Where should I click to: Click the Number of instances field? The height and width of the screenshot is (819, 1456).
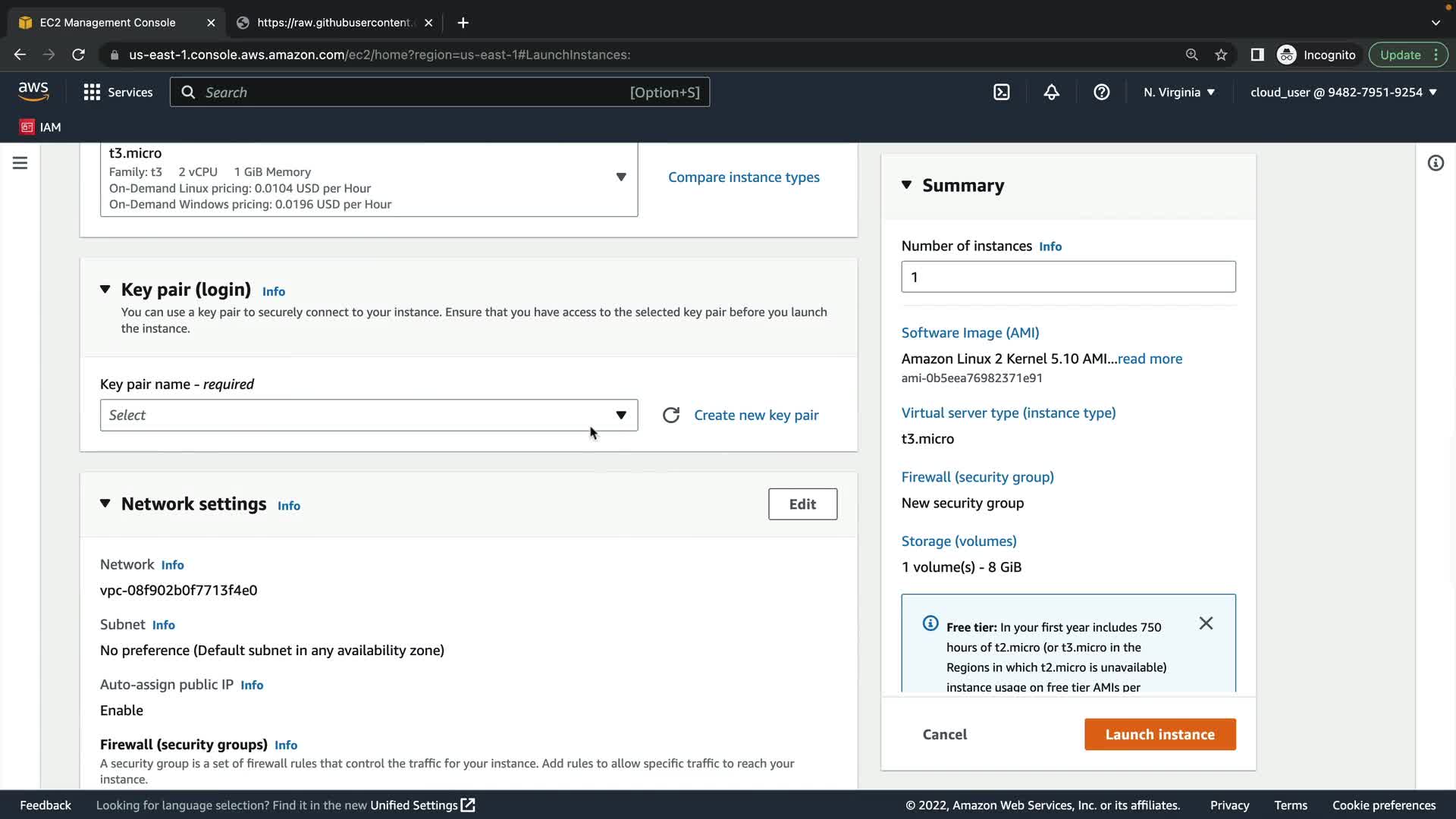click(1068, 277)
